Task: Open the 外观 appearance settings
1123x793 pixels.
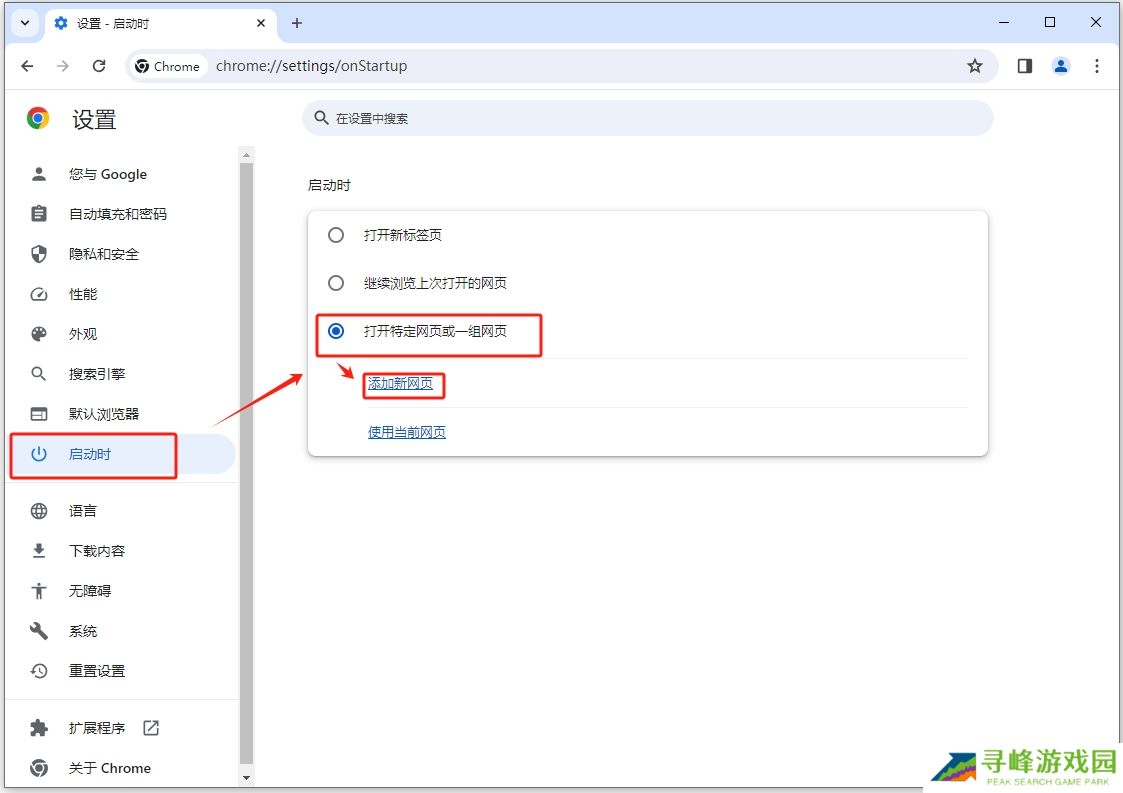Action: (83, 334)
